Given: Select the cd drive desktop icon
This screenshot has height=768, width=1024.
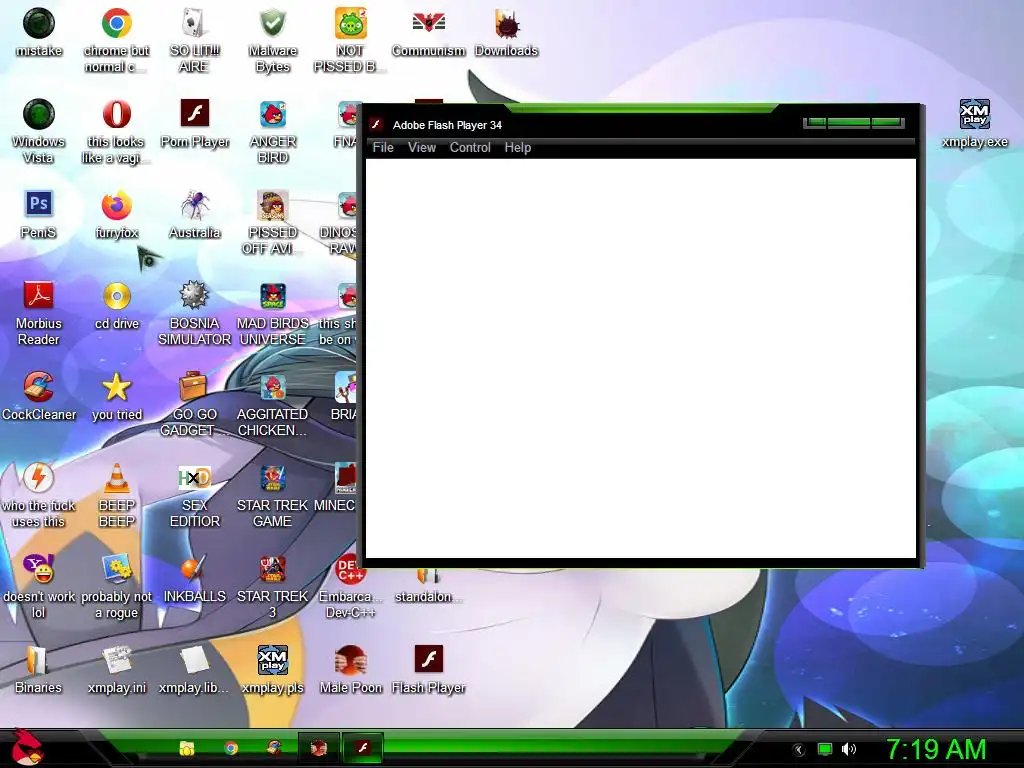Looking at the screenshot, I should tap(117, 306).
